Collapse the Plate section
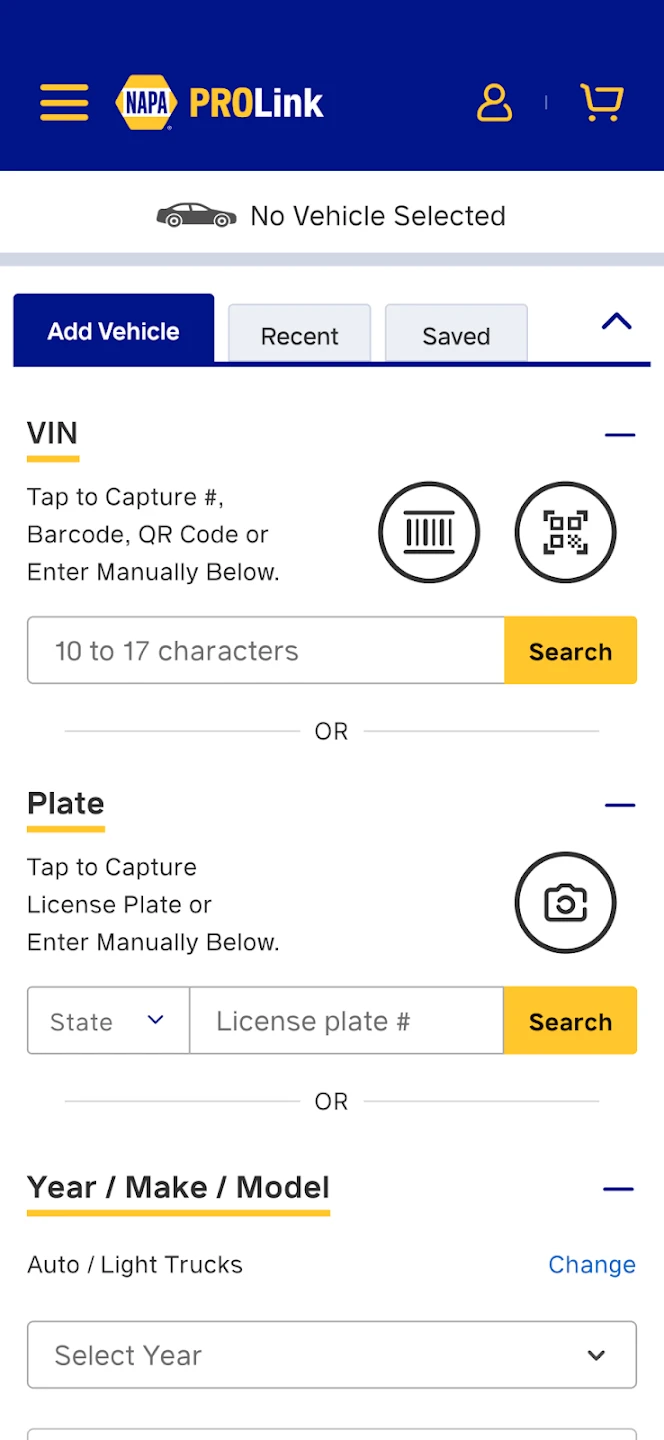Viewport: 664px width, 1440px height. [x=620, y=805]
